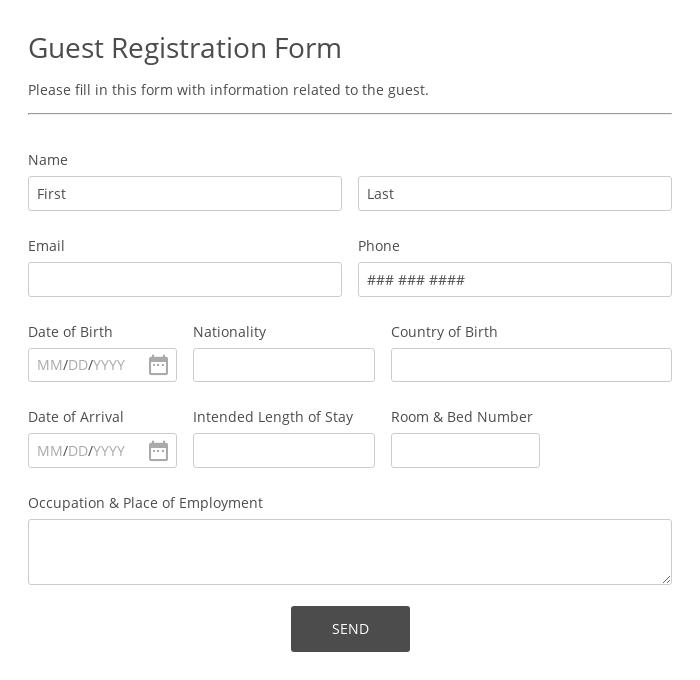
Task: Select the MM segment in Date of Birth
Action: point(49,365)
